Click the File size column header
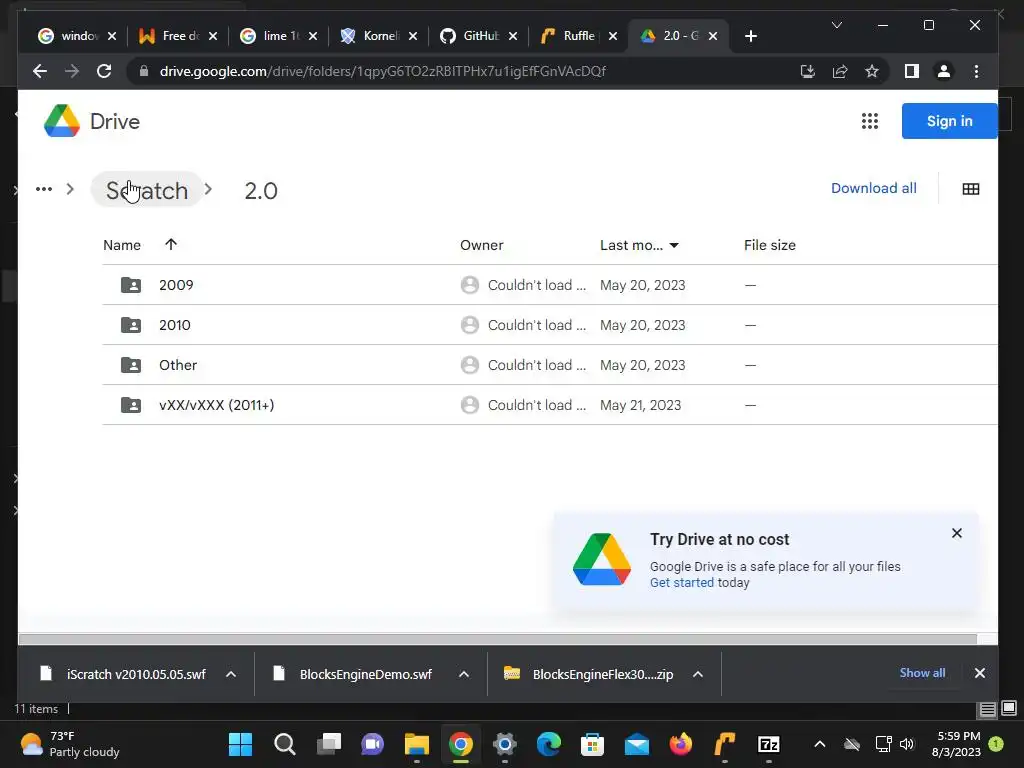 [769, 245]
